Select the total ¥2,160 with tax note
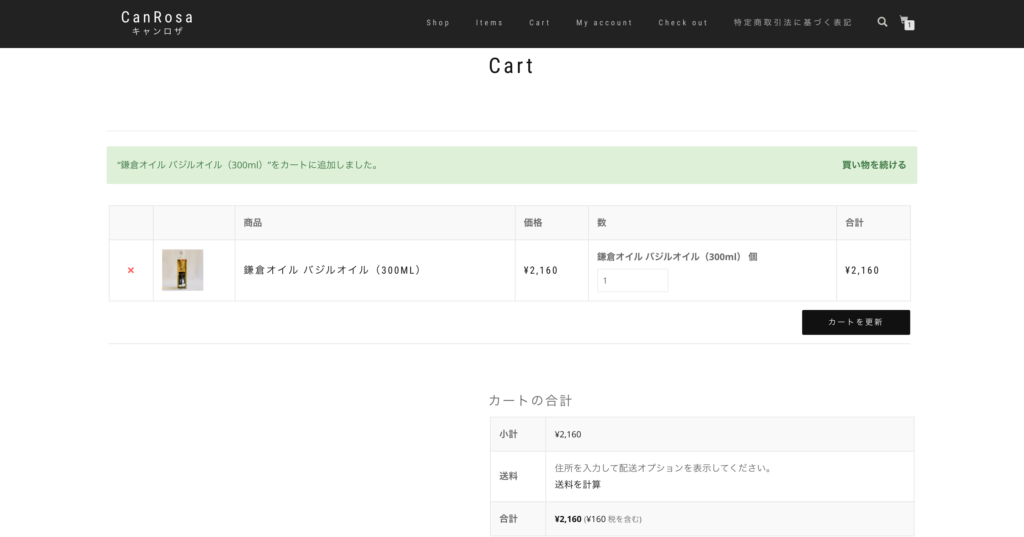The width and height of the screenshot is (1024, 537). [598, 519]
